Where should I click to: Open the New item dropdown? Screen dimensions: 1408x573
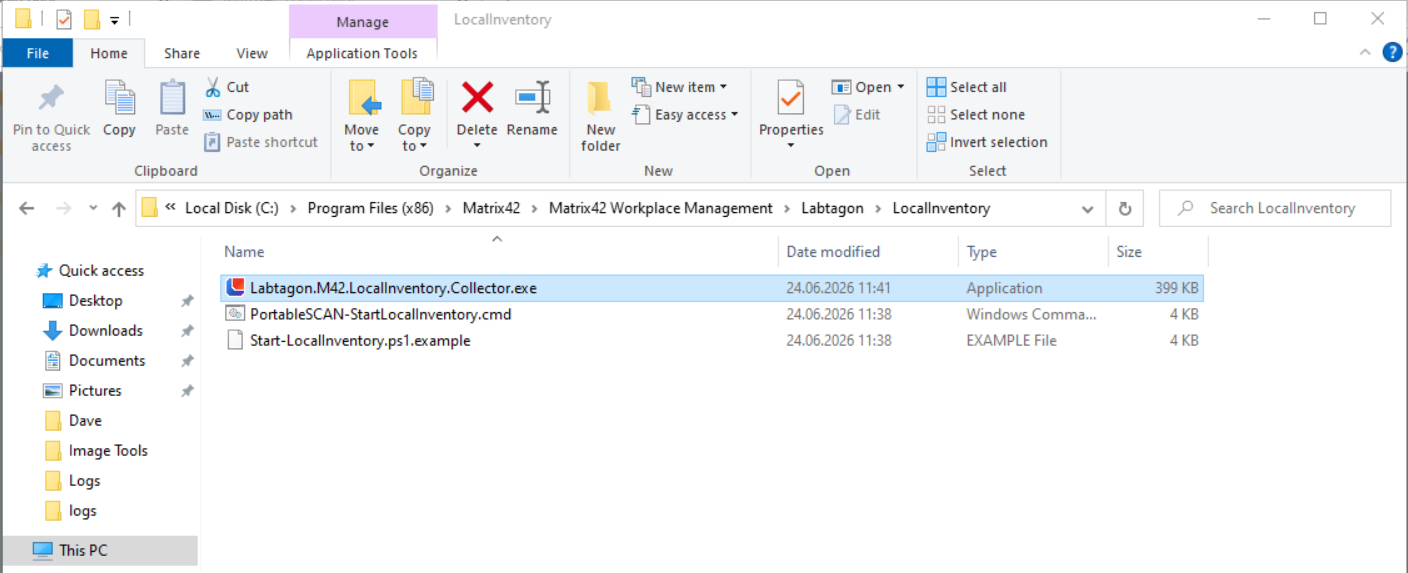pyautogui.click(x=680, y=87)
